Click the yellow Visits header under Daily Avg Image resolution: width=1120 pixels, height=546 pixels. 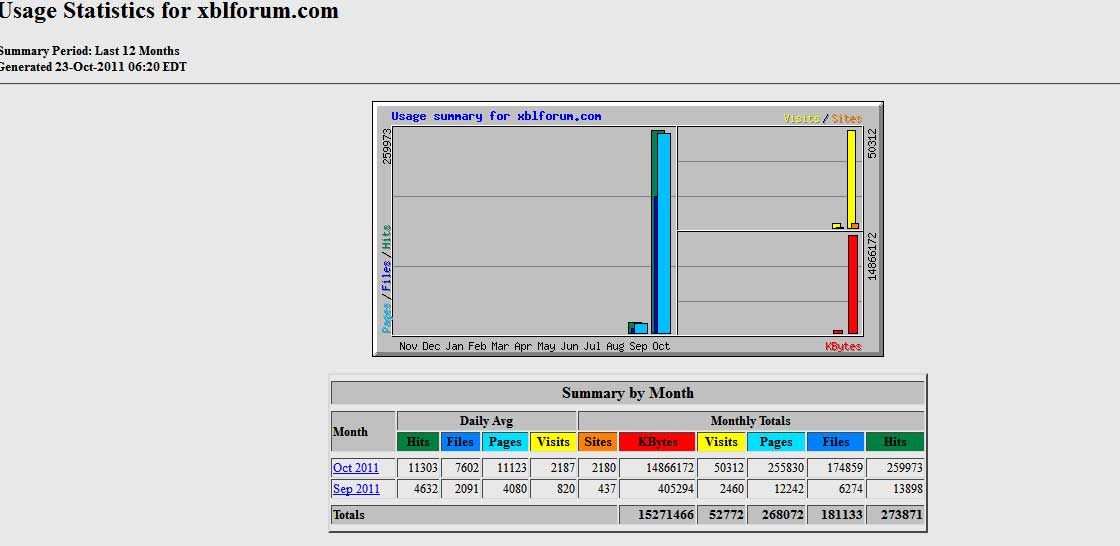[553, 441]
